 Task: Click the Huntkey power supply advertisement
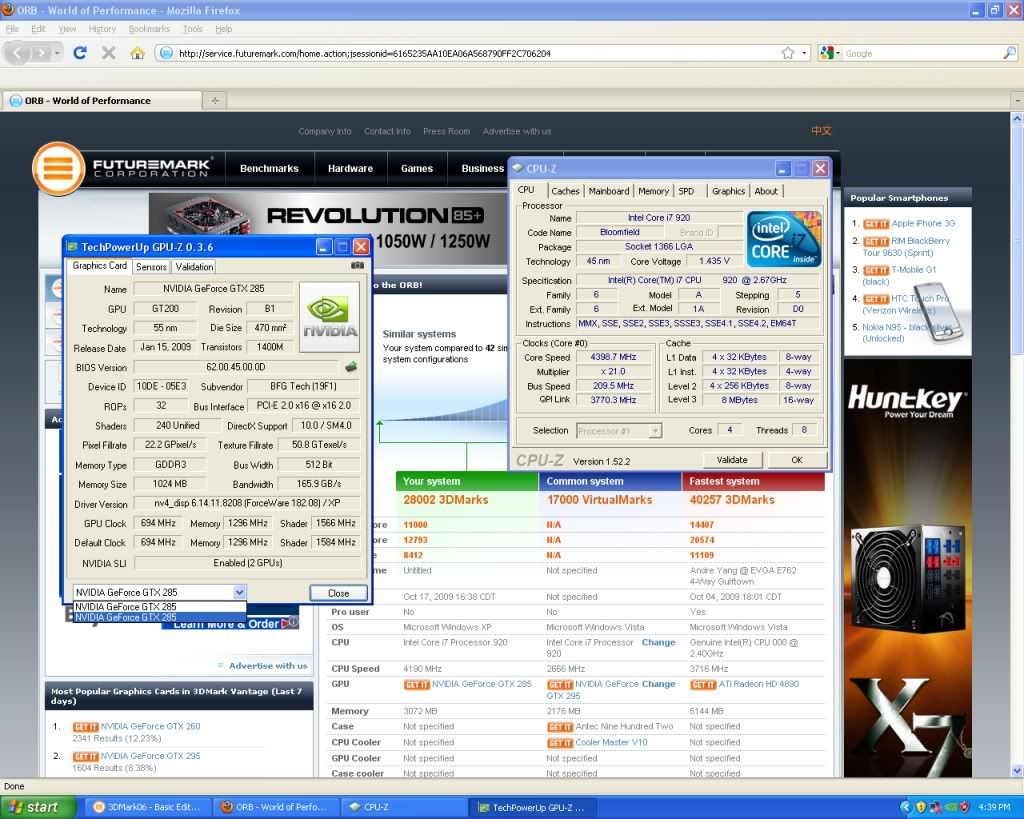point(907,568)
